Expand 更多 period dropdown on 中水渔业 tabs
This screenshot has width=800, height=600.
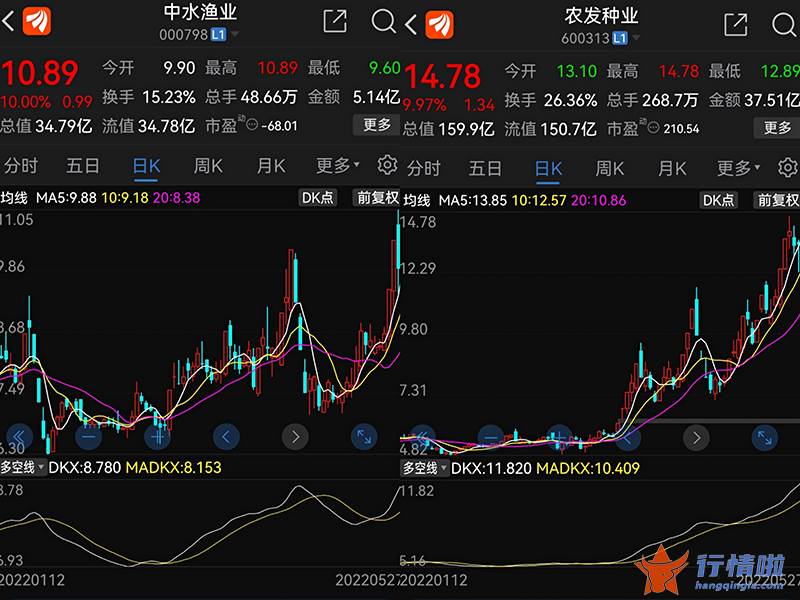click(338, 165)
